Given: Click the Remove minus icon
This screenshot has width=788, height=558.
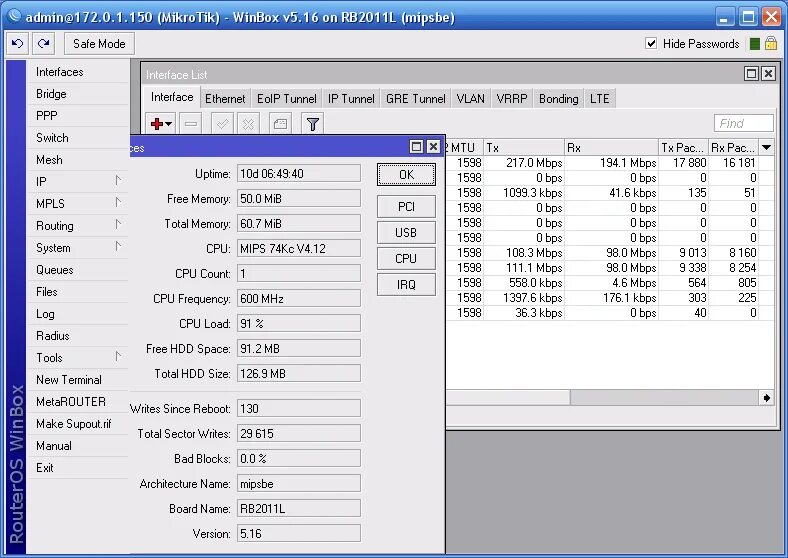Looking at the screenshot, I should point(190,124).
